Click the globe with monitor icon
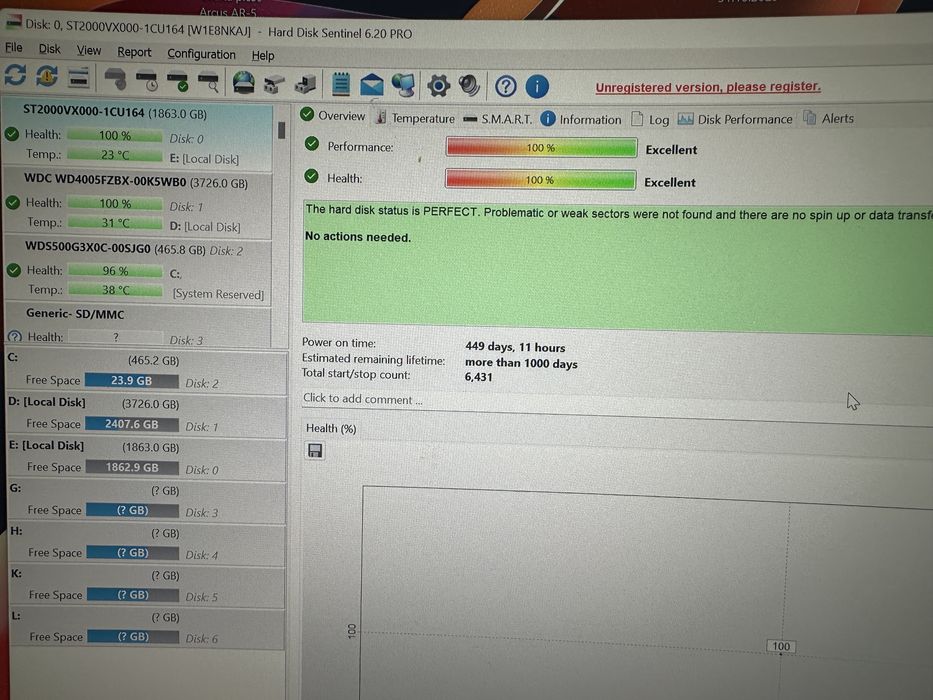This screenshot has height=700, width=933. coord(403,85)
